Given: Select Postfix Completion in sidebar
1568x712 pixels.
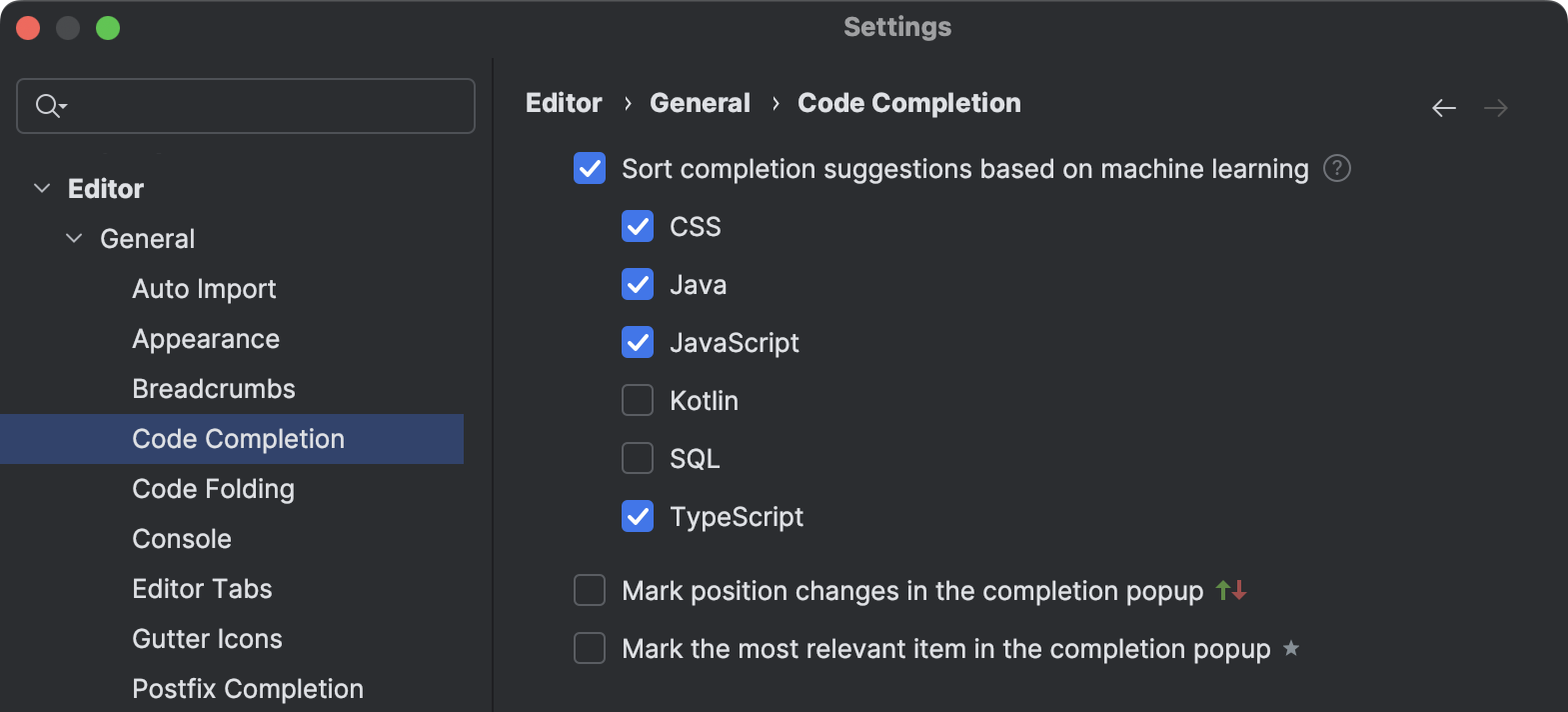Looking at the screenshot, I should click(247, 688).
